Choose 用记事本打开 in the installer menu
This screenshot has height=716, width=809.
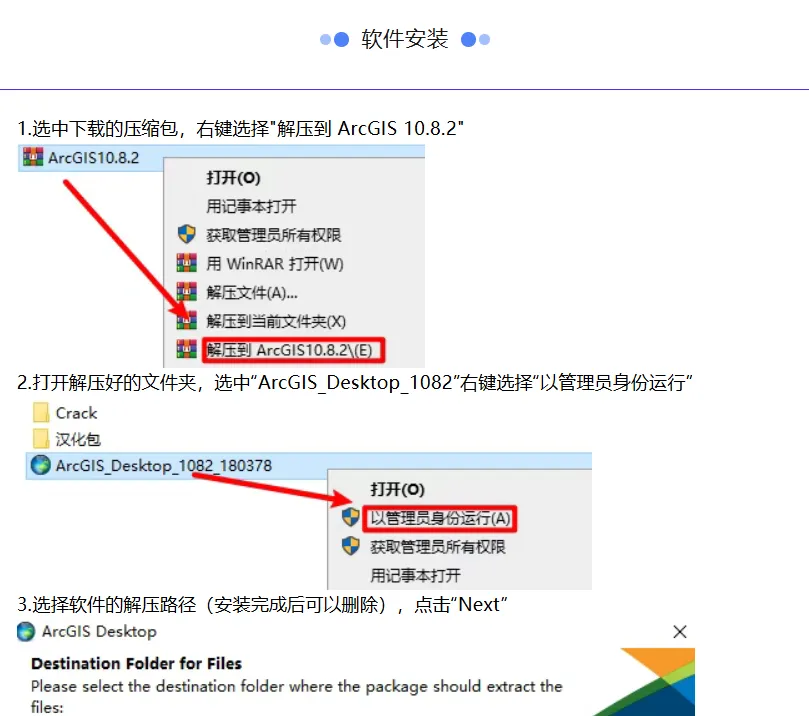coord(415,576)
